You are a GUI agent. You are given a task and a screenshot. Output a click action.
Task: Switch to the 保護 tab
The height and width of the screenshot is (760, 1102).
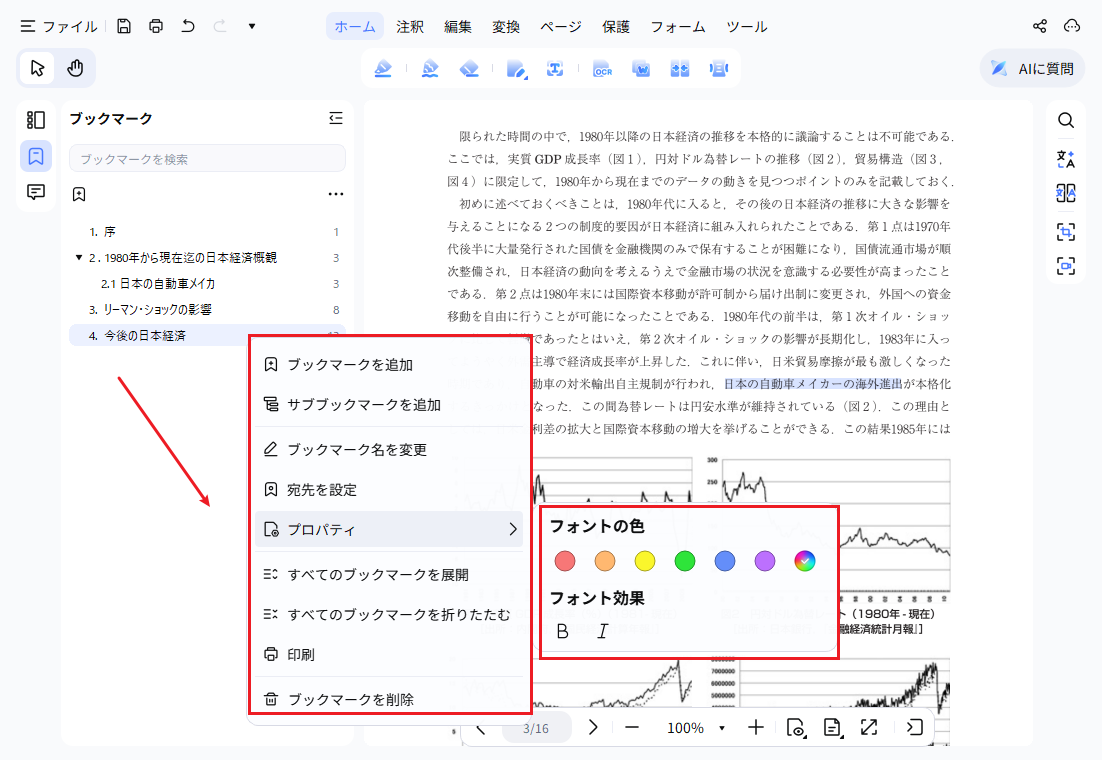click(x=616, y=27)
